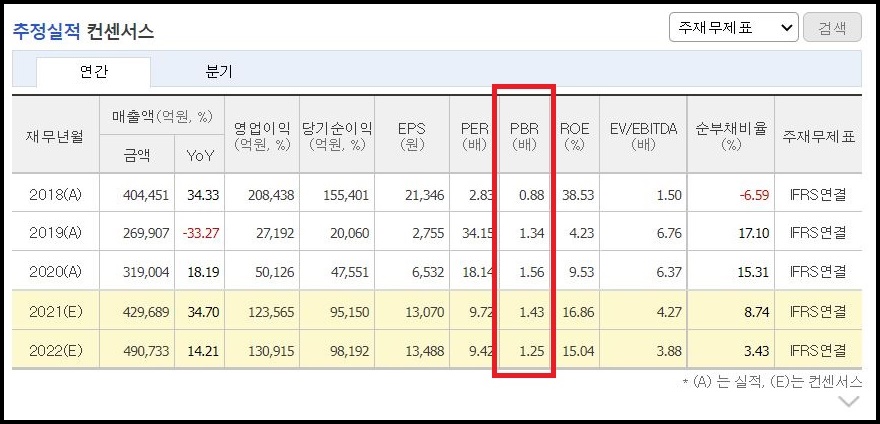
Task: Click sales value 319,004
Action: (x=146, y=272)
